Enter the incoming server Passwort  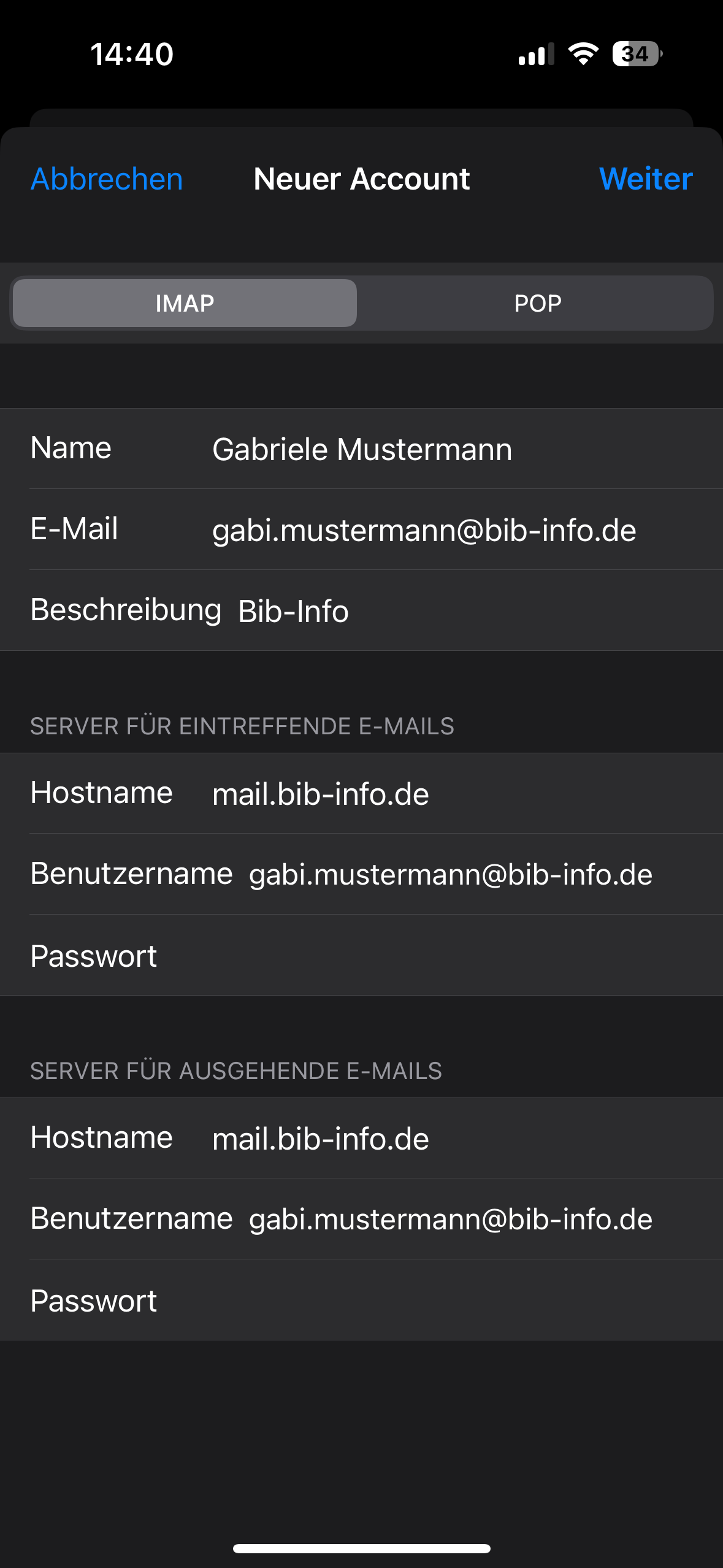point(429,956)
